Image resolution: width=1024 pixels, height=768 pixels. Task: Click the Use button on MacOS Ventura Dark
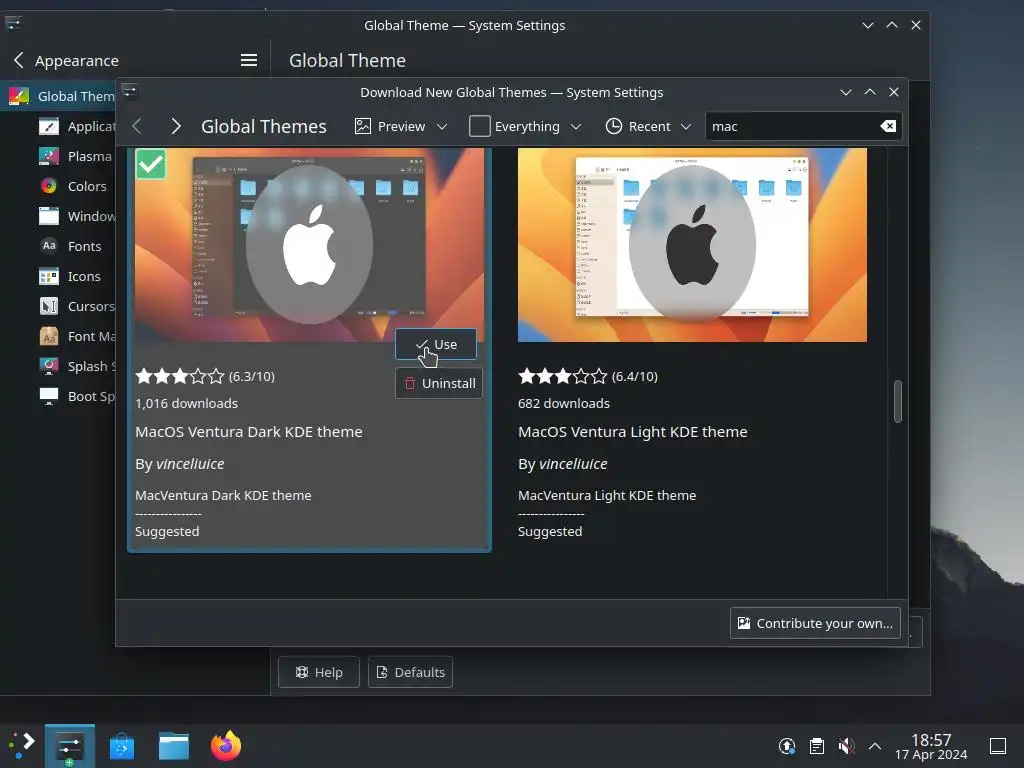436,344
